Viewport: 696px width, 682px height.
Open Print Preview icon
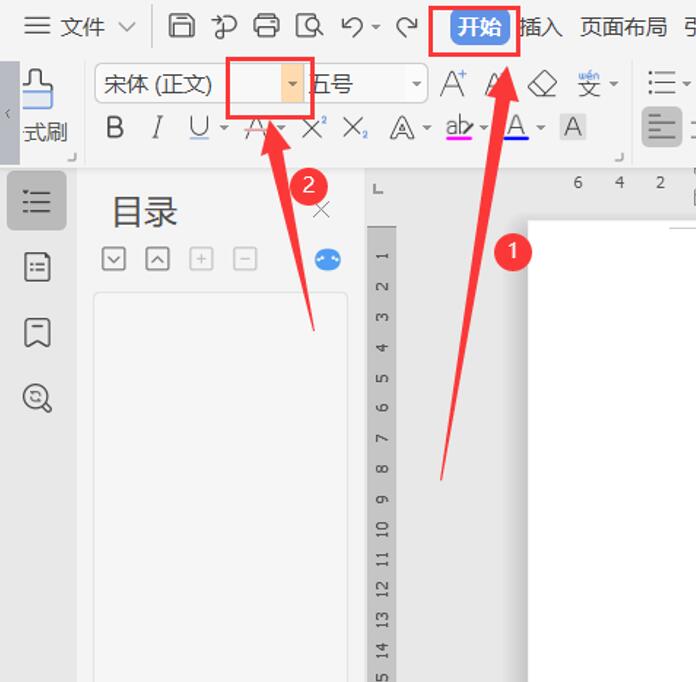pos(309,26)
